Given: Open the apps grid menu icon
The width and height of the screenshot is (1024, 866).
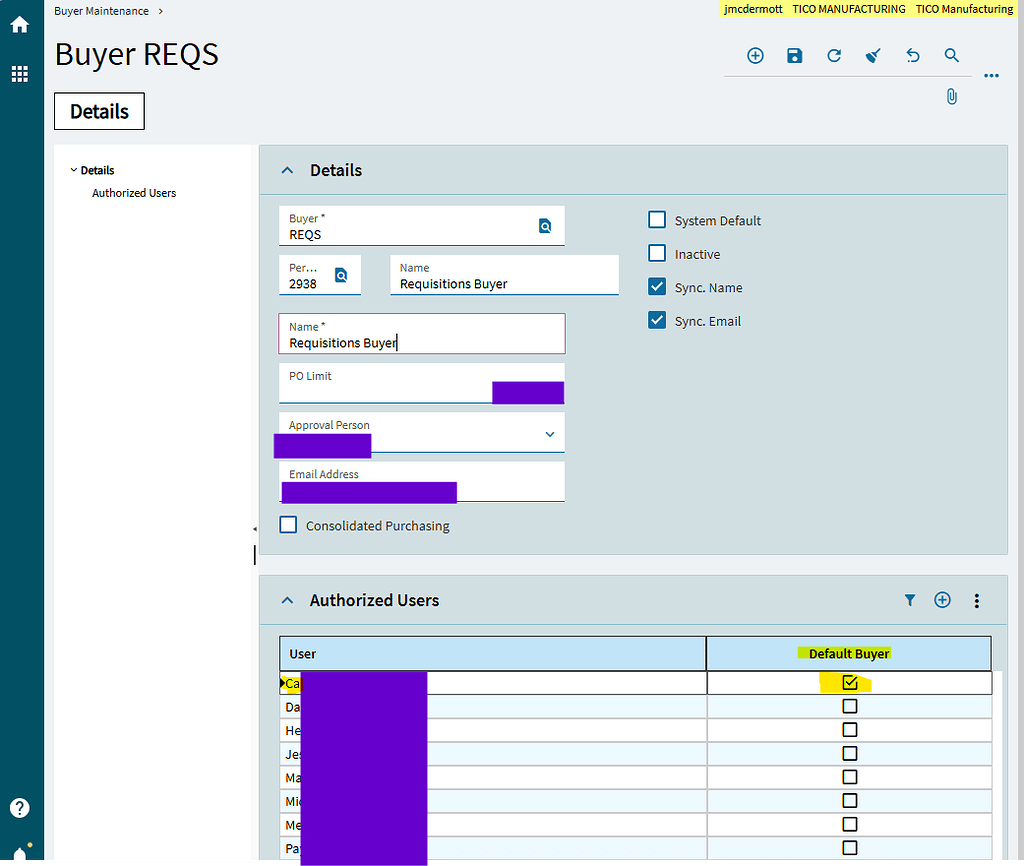Looking at the screenshot, I should (19, 74).
